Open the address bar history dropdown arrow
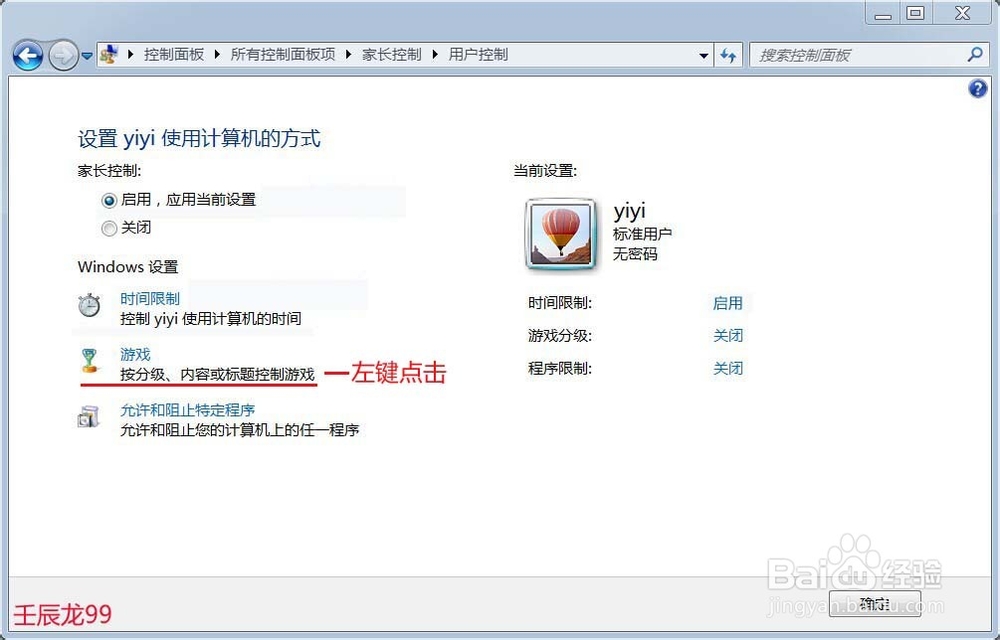Viewport: 1000px width, 640px height. tap(704, 55)
